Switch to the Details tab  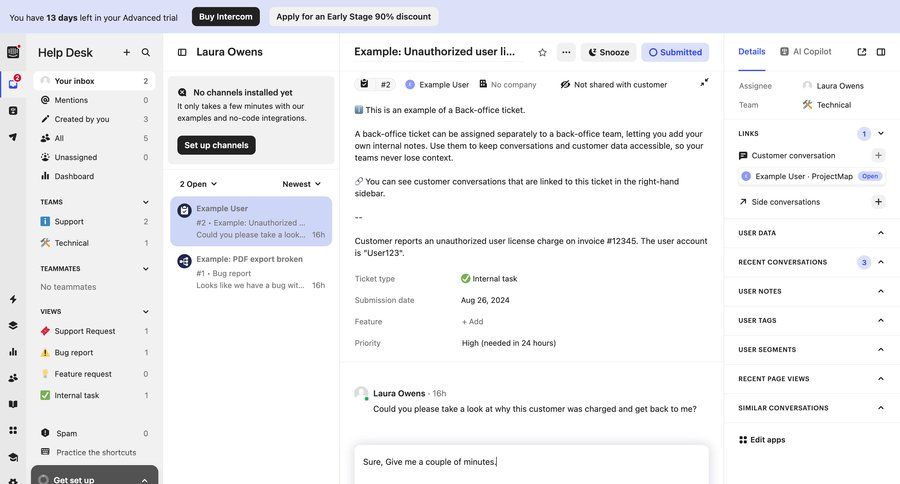pyautogui.click(x=751, y=52)
